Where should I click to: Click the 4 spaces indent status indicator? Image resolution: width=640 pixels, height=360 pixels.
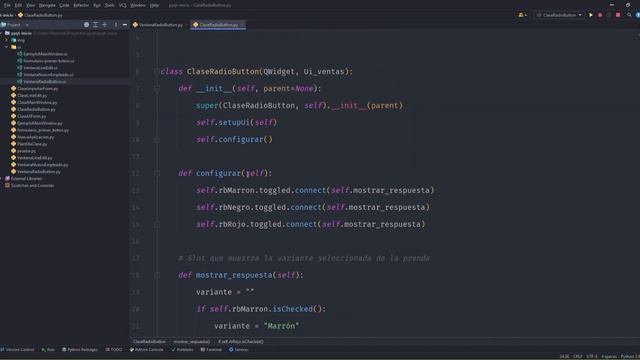(609, 357)
